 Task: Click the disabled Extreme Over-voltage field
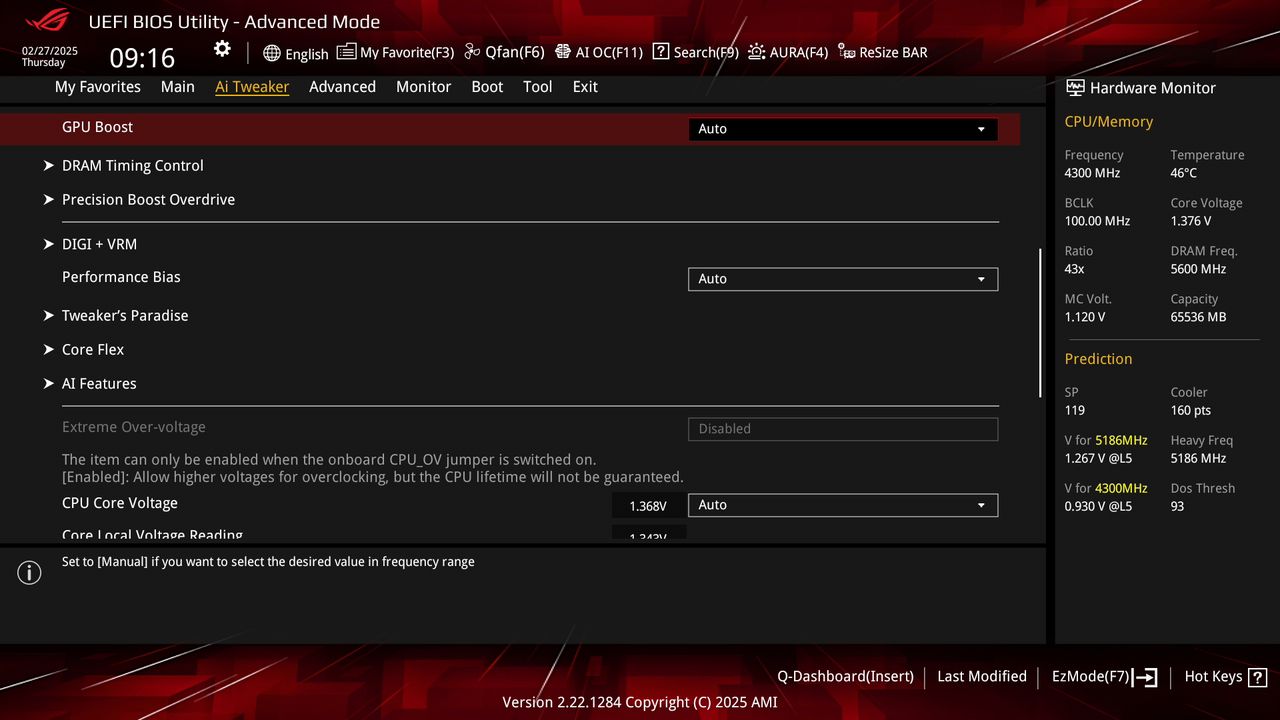pos(843,429)
